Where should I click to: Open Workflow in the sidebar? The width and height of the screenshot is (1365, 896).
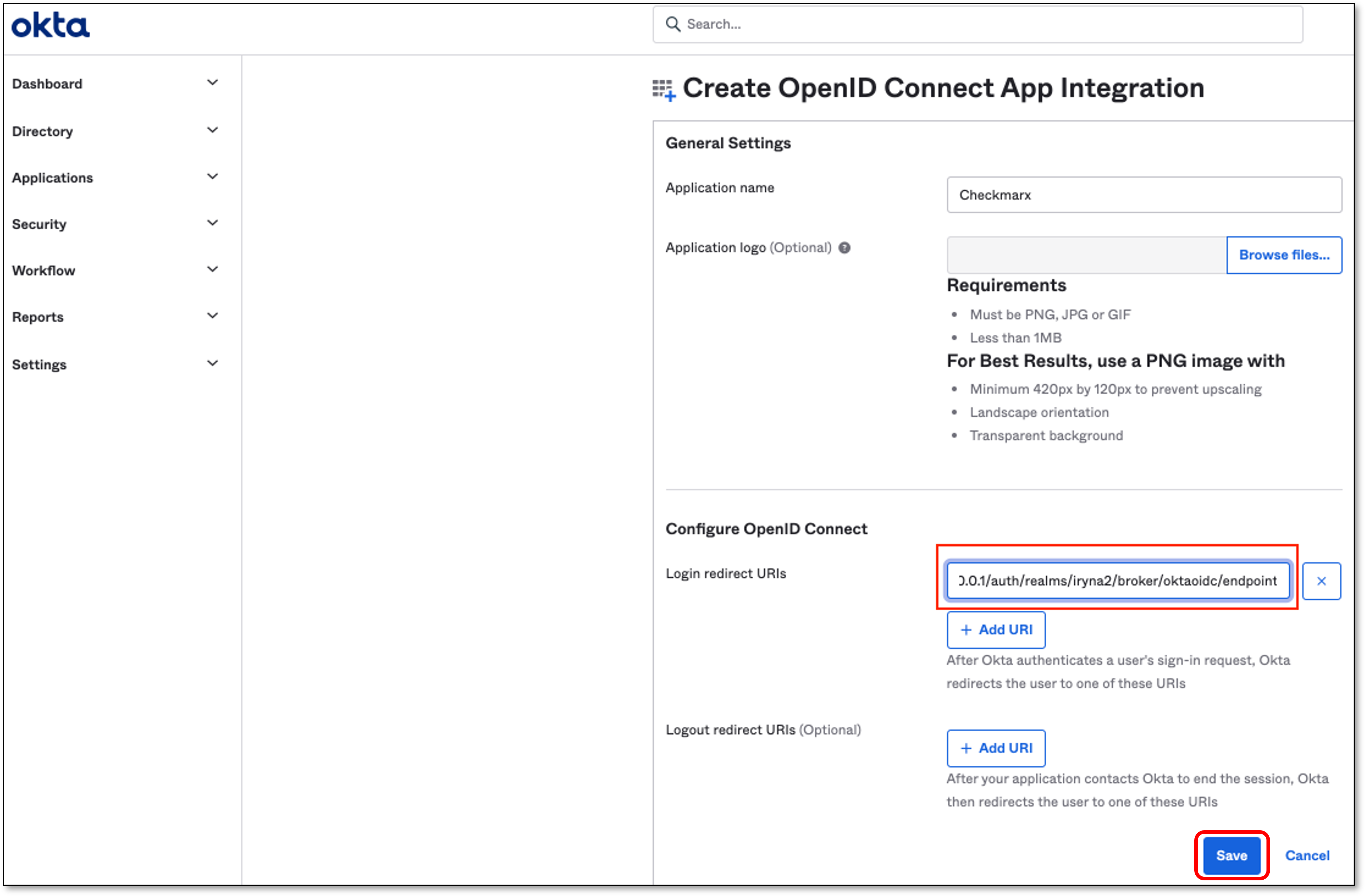44,271
